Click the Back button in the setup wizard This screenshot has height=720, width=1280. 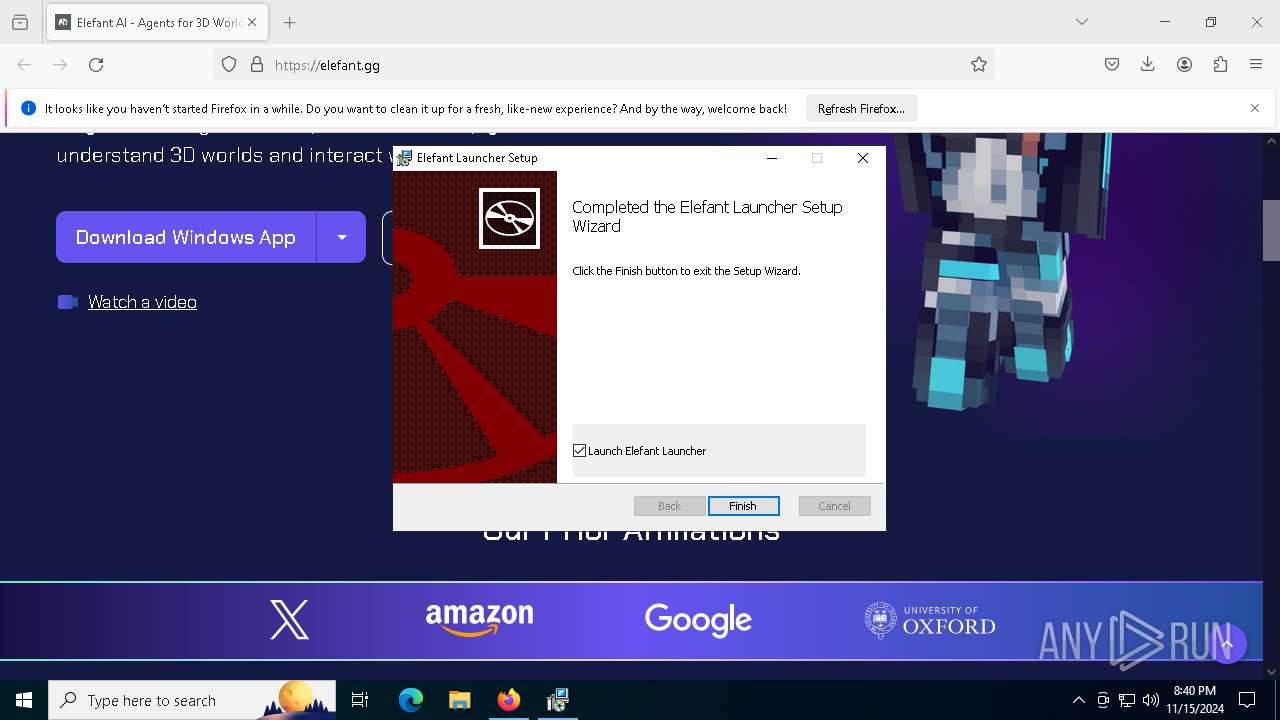pos(669,506)
